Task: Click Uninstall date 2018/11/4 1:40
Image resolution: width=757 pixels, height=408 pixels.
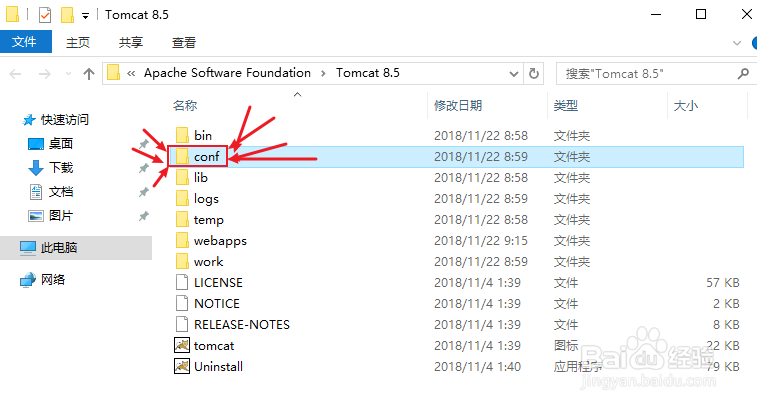Action: (477, 366)
